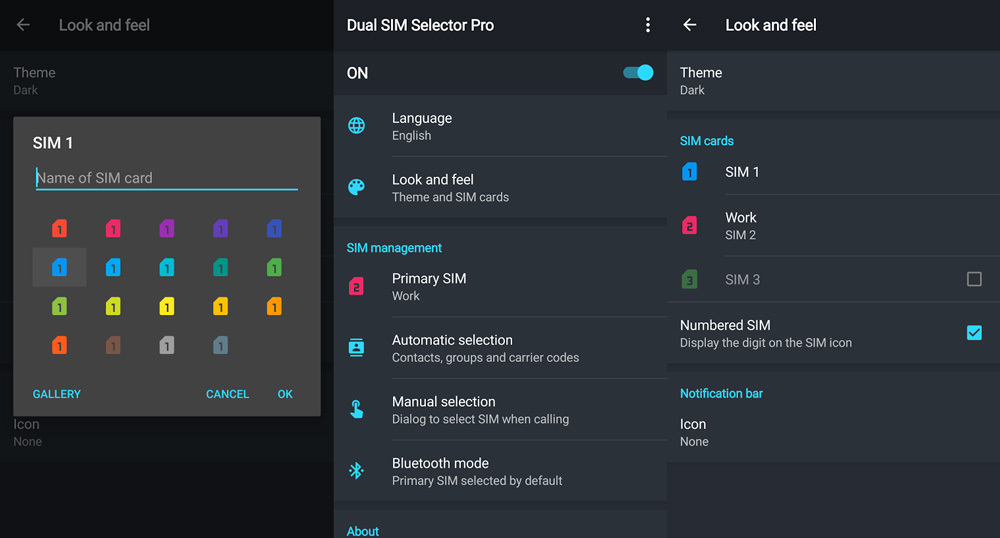Screen dimensions: 1000x538
Task: Enable the SIM 3 checkbox
Action: 974,280
